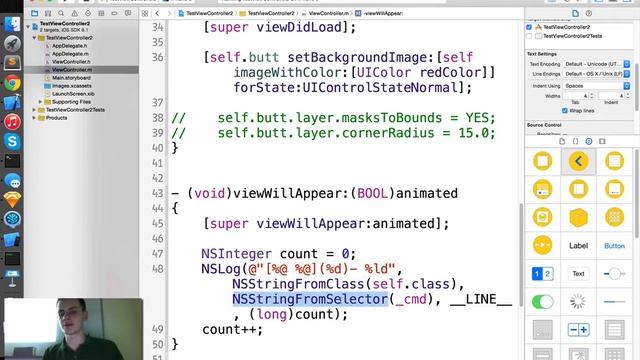This screenshot has height=360, width=640.
Task: Select the Progress View bar object
Action: (x=614, y=302)
